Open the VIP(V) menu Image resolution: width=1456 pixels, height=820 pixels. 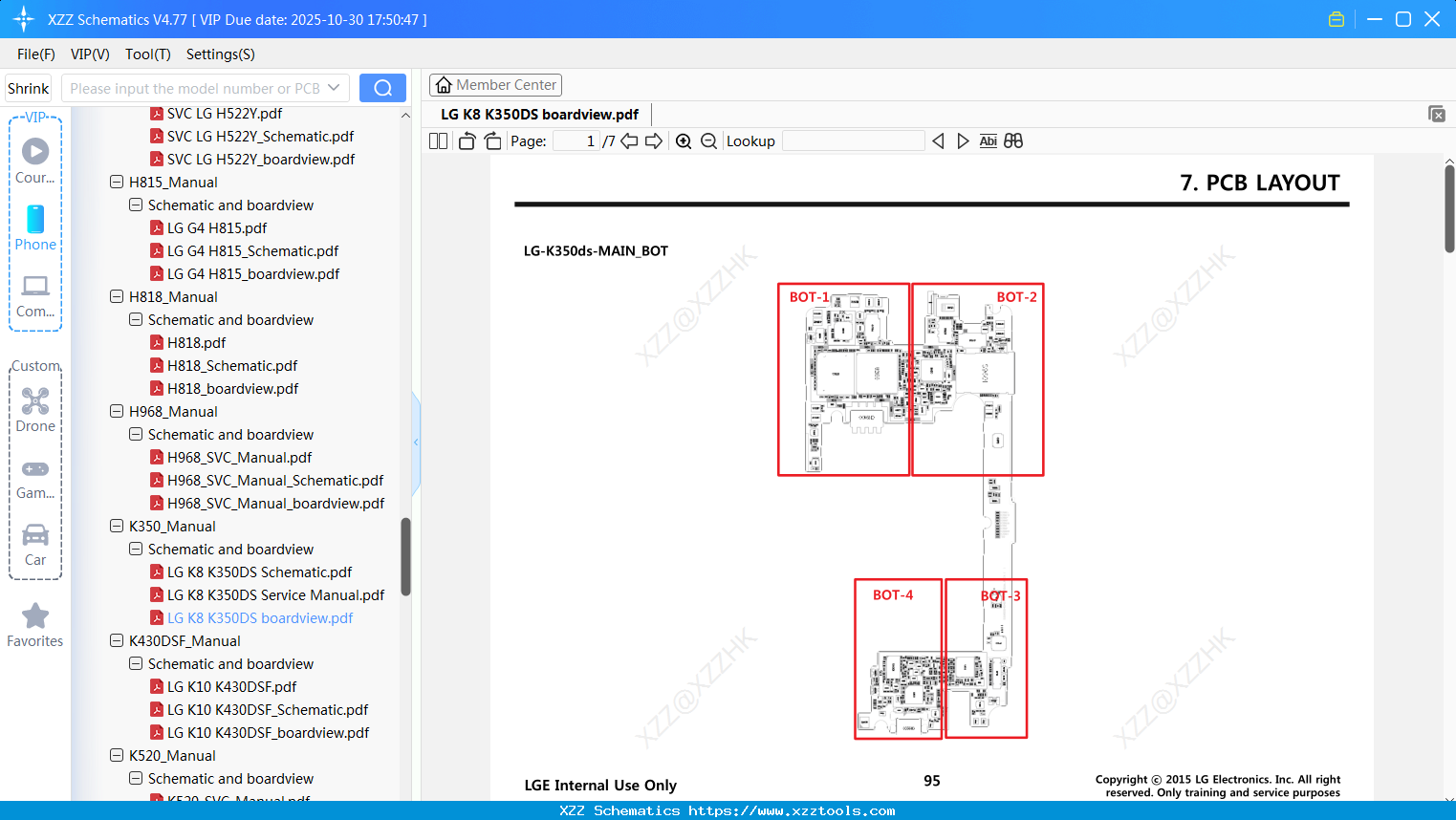[90, 54]
